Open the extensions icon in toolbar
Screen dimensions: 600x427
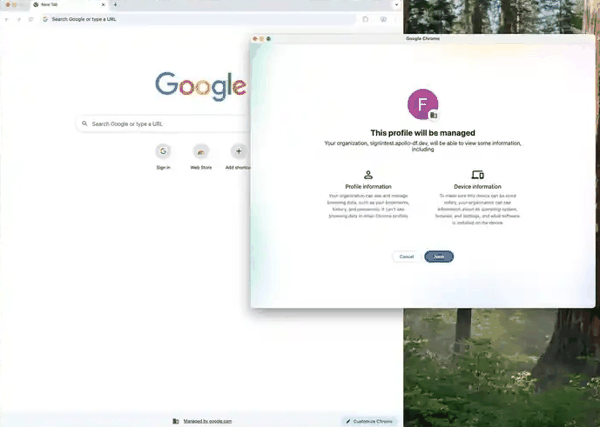tap(365, 19)
